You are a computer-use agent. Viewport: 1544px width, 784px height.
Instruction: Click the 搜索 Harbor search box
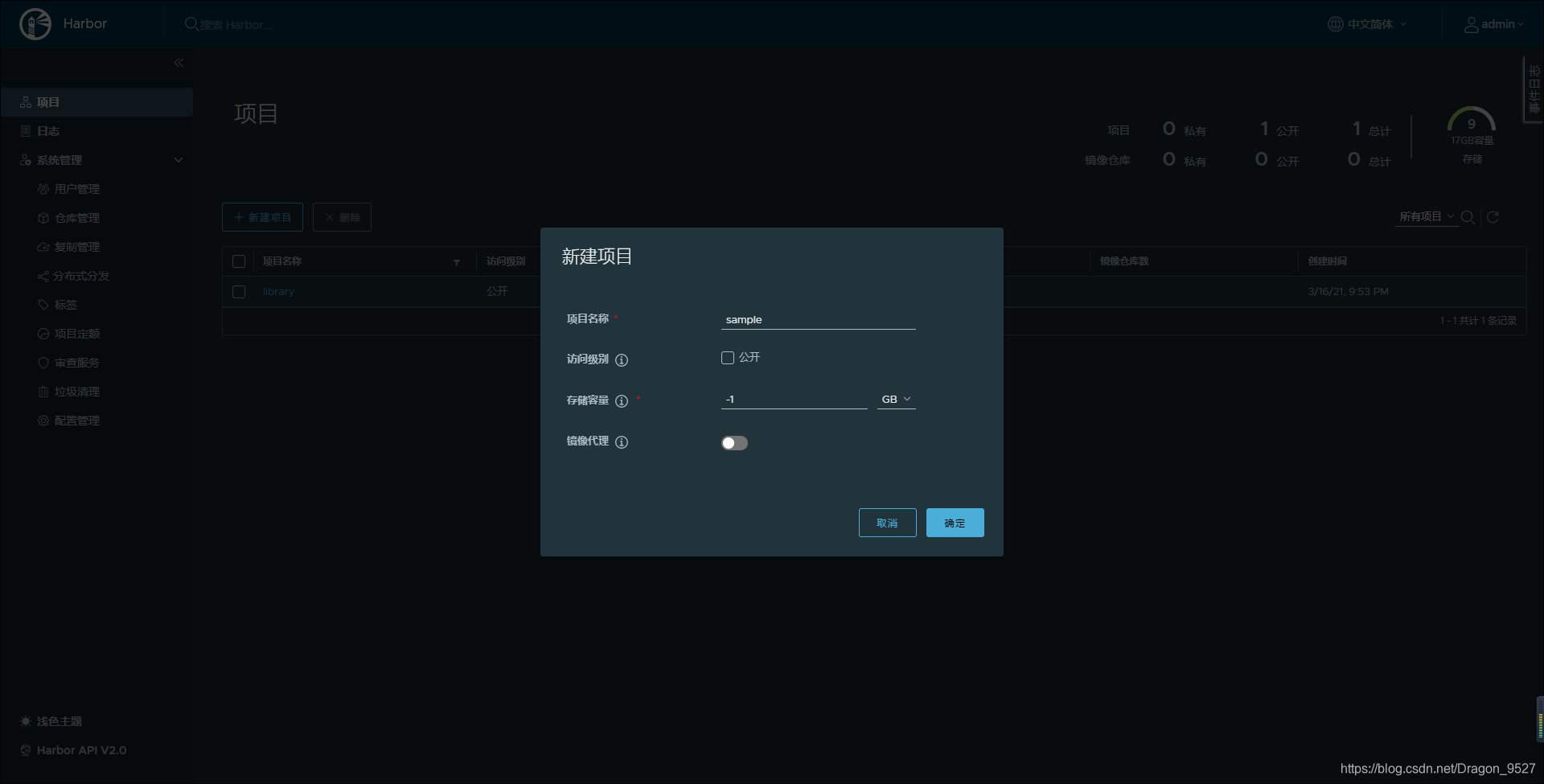click(x=236, y=25)
